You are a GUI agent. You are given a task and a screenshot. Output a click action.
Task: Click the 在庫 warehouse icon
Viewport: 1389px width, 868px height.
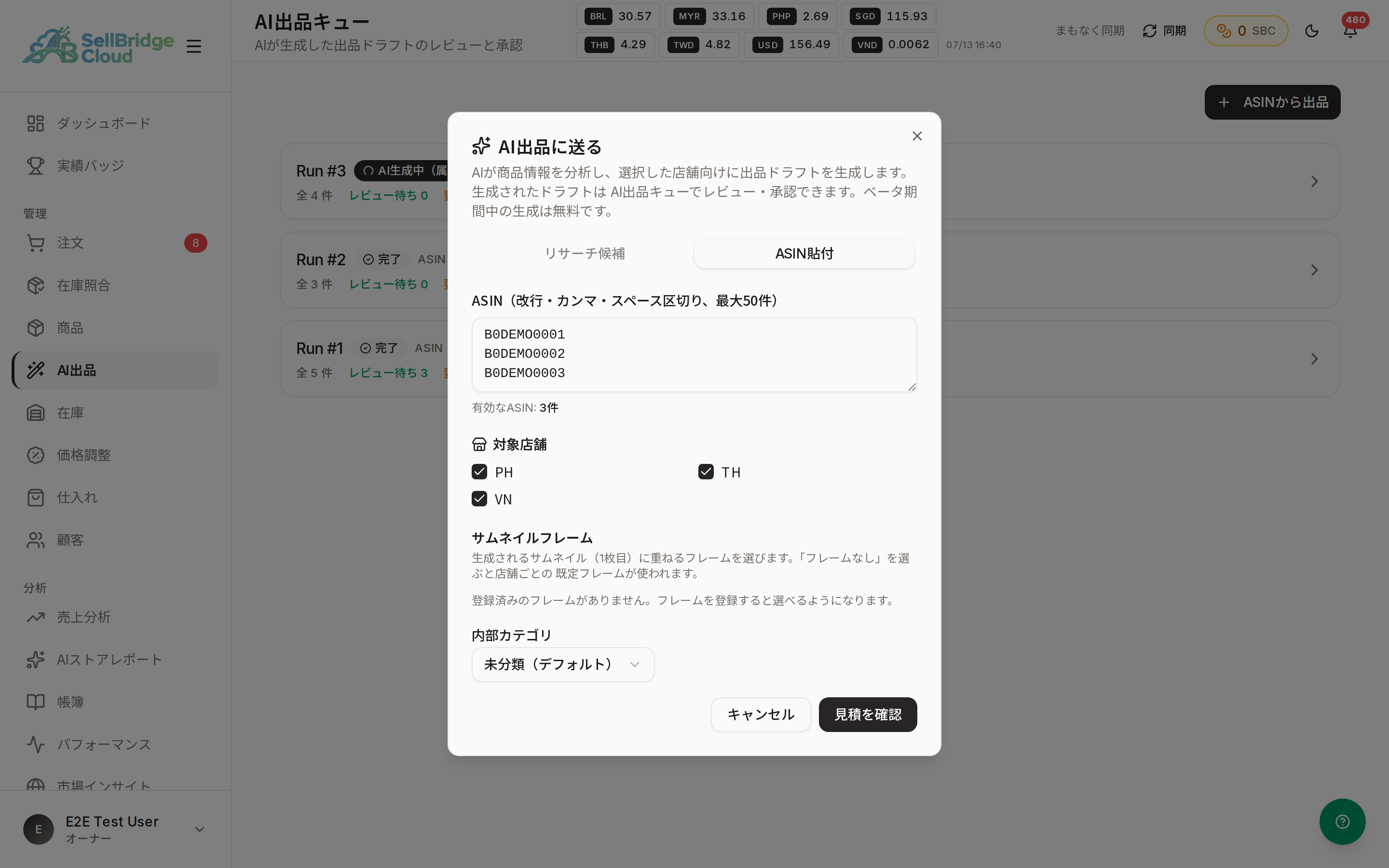(x=36, y=413)
